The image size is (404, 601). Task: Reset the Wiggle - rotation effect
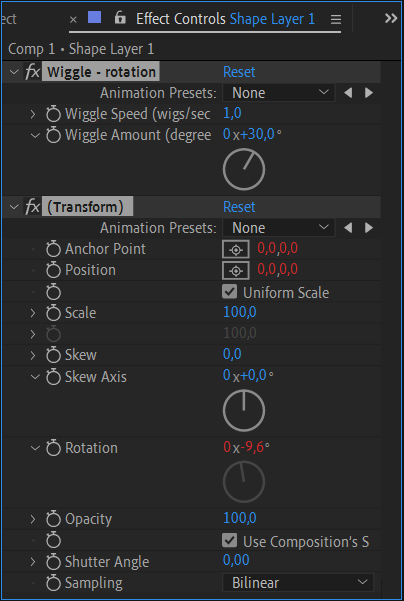tap(239, 72)
